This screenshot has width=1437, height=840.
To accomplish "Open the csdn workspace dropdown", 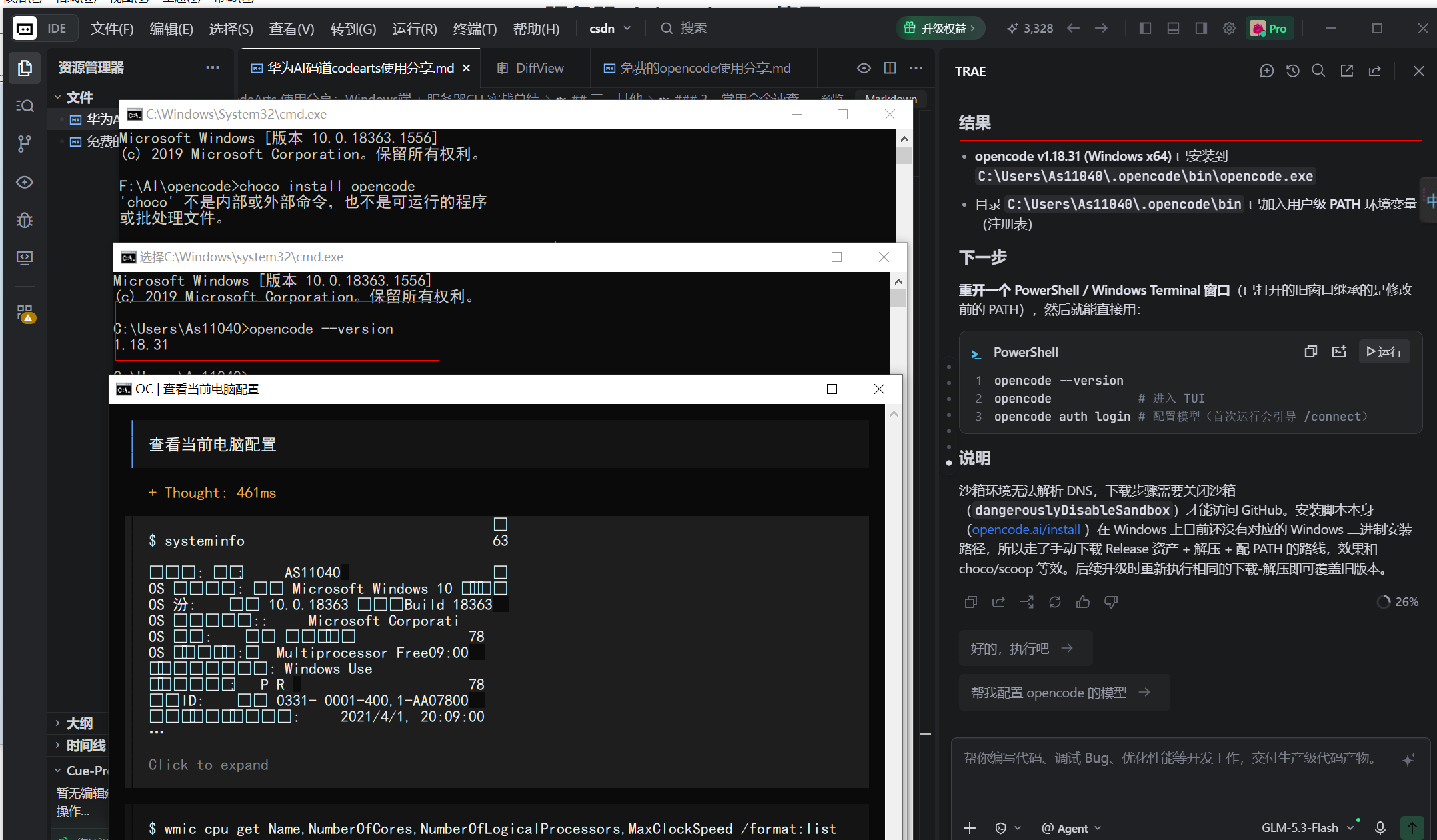I will click(x=610, y=28).
